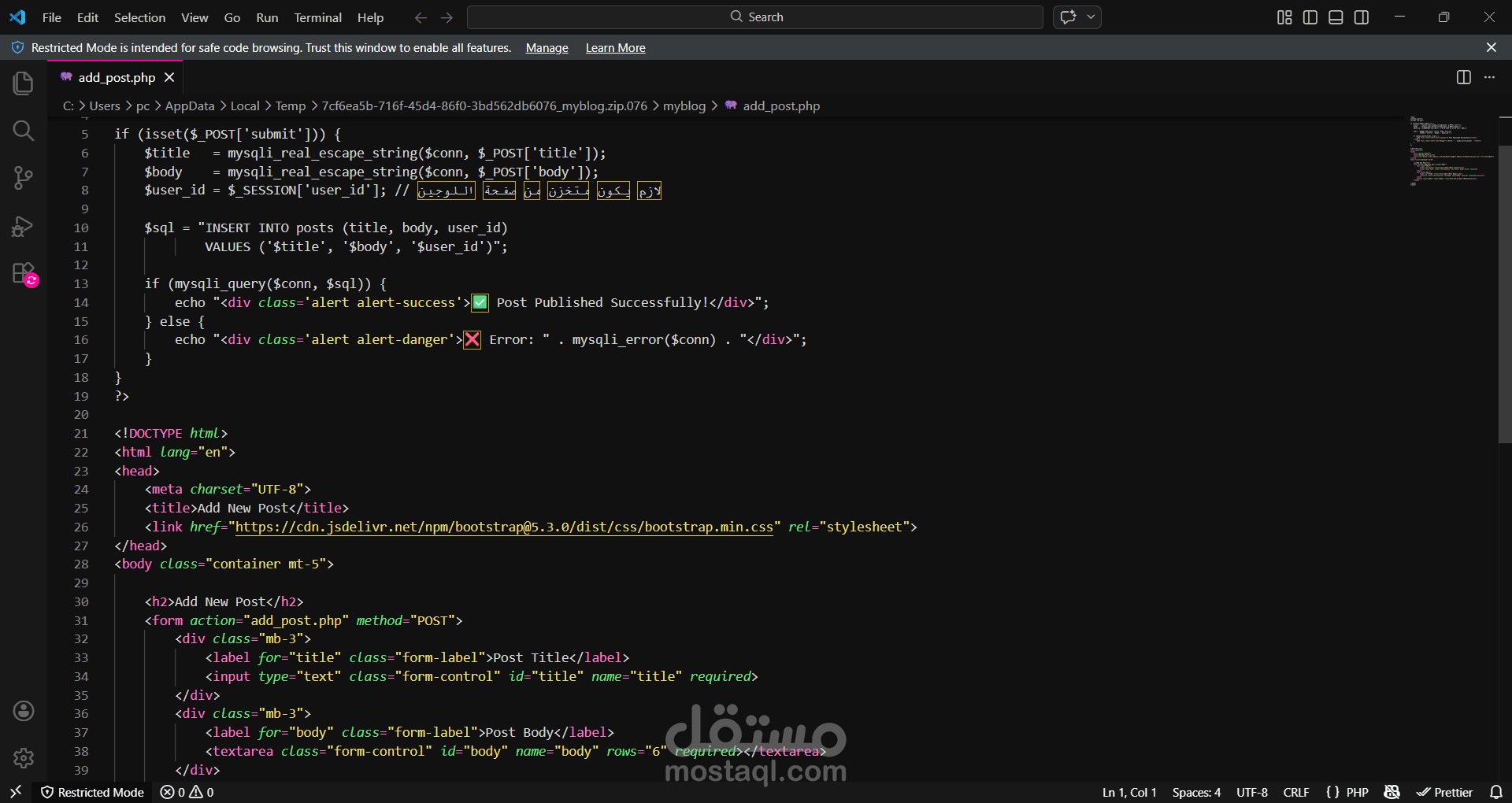This screenshot has height=803, width=1512.
Task: Open notifications bell
Action: click(x=1496, y=792)
